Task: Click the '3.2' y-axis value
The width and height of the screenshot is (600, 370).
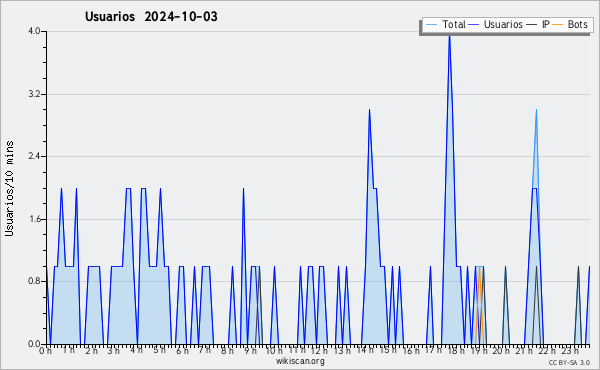Action: point(34,94)
